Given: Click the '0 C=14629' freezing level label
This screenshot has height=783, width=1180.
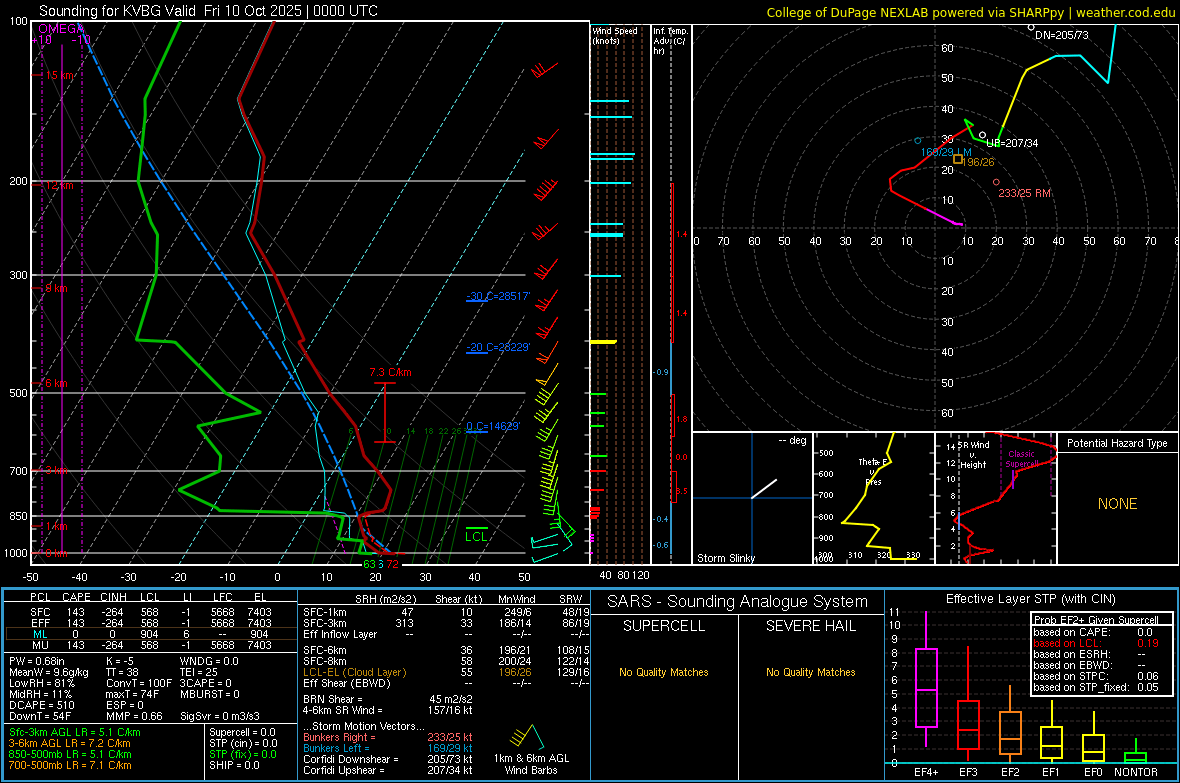Looking at the screenshot, I should [493, 426].
